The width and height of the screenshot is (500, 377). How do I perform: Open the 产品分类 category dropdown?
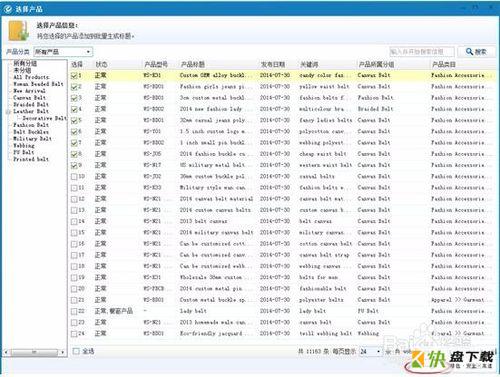[x=63, y=52]
